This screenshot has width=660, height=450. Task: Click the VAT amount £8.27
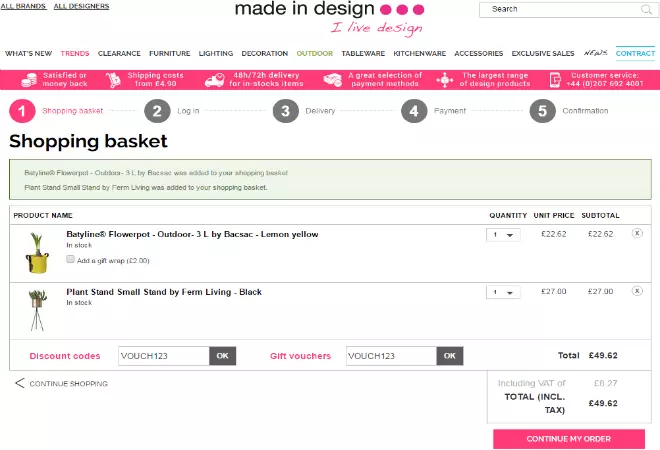[605, 383]
